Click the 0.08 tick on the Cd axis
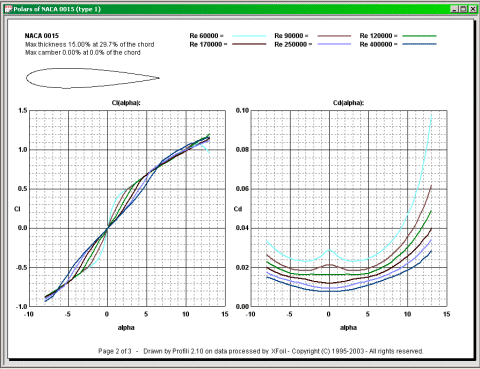This screenshot has width=480, height=369. tap(242, 150)
